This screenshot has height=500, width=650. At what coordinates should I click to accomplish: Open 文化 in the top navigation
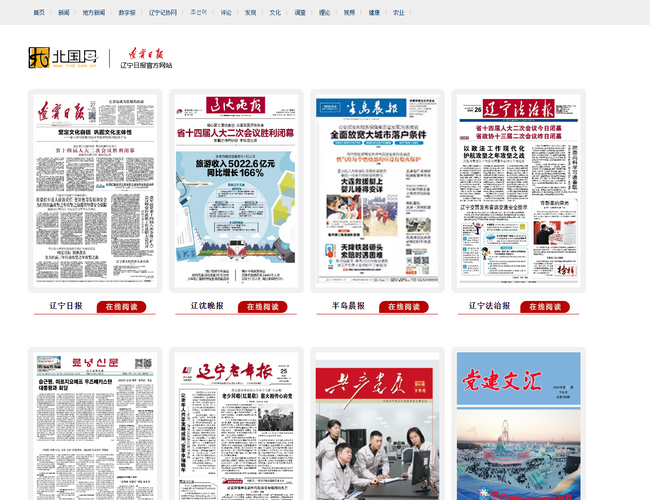pyautogui.click(x=275, y=12)
